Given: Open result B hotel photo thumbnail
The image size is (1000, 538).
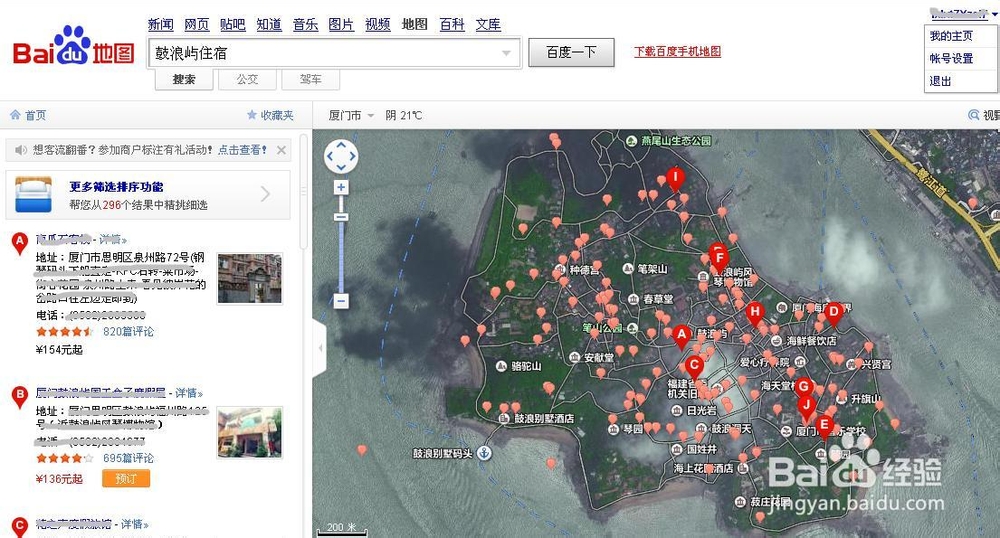Looking at the screenshot, I should point(249,432).
